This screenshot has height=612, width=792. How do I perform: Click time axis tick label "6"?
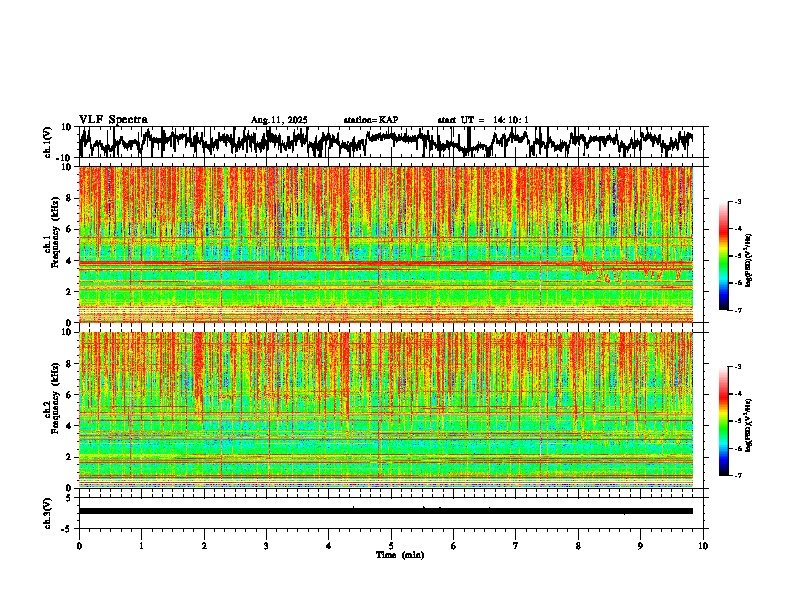(454, 546)
